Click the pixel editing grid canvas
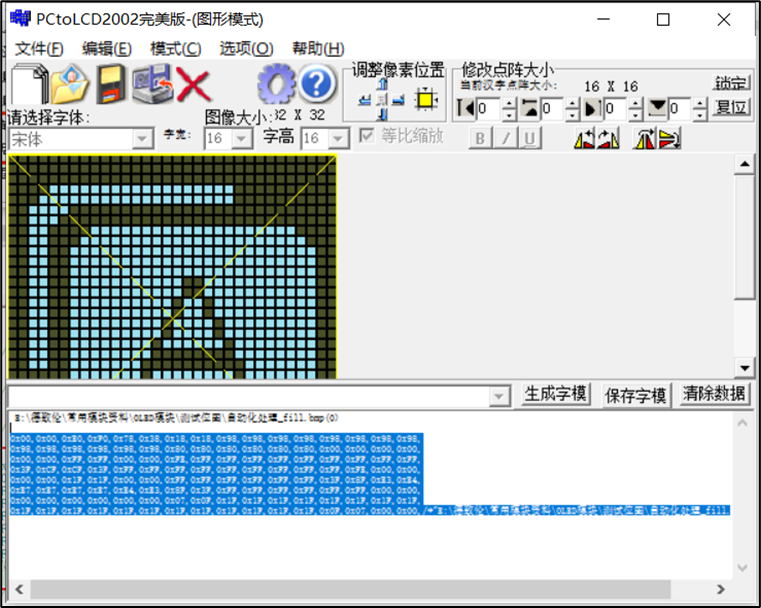The image size is (761, 608). (172, 266)
